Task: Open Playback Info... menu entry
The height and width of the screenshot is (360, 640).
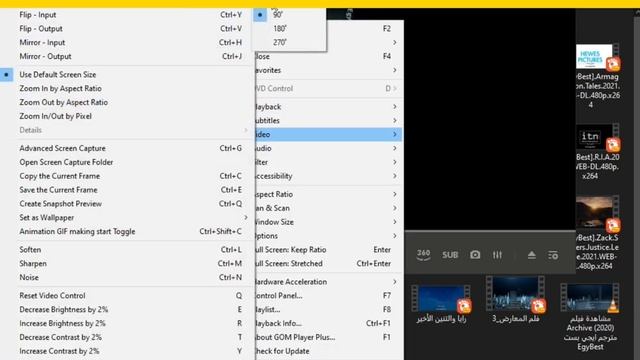Action: pos(328,323)
